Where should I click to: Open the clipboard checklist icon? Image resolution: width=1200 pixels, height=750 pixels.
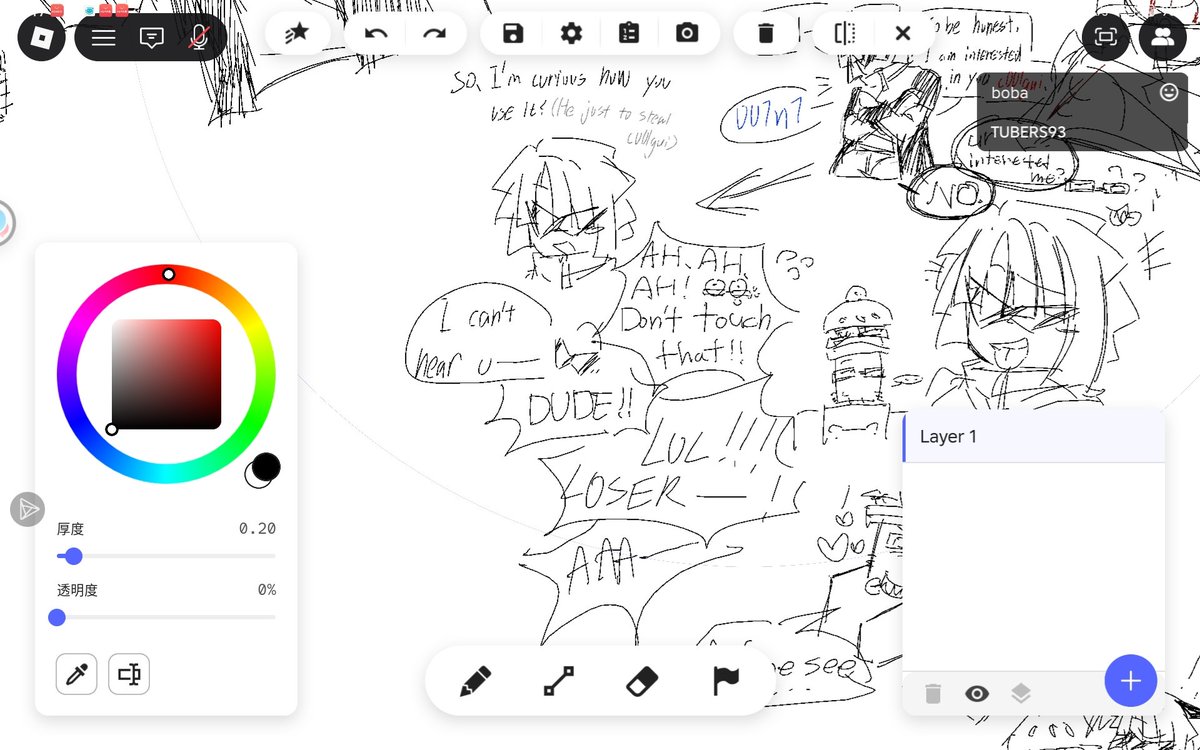click(x=629, y=33)
